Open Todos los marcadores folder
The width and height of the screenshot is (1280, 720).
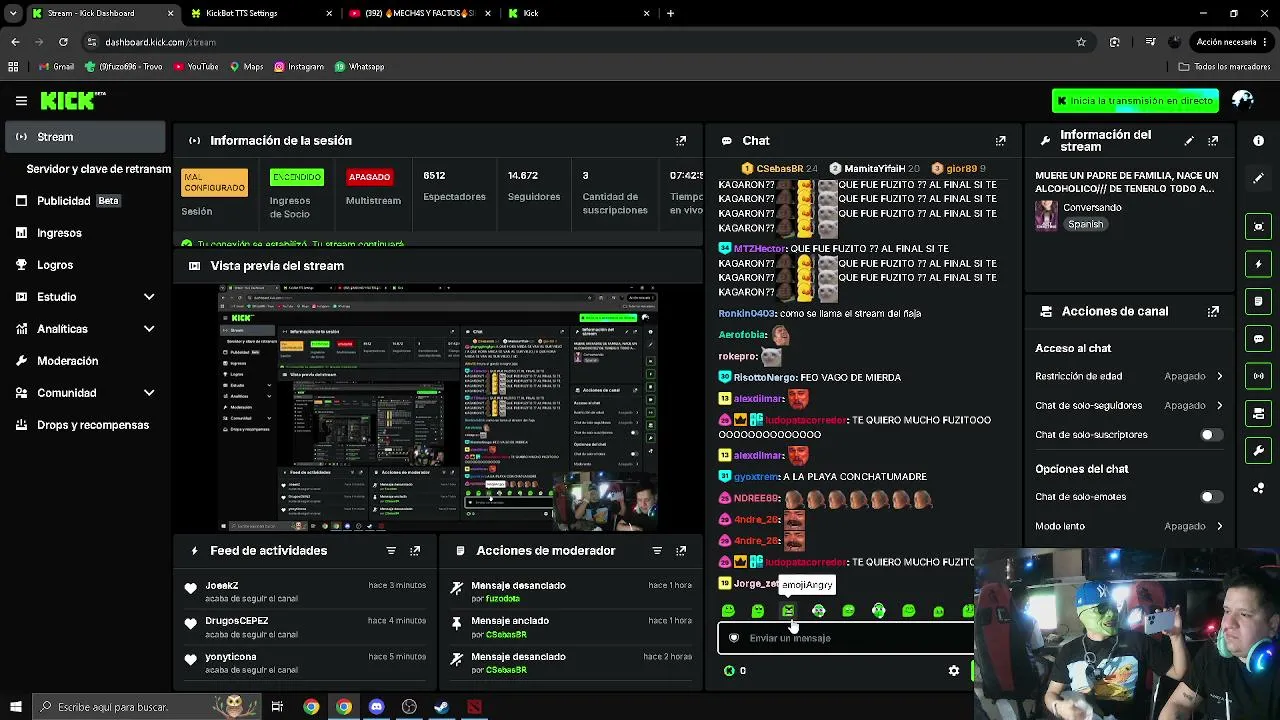1224,67
